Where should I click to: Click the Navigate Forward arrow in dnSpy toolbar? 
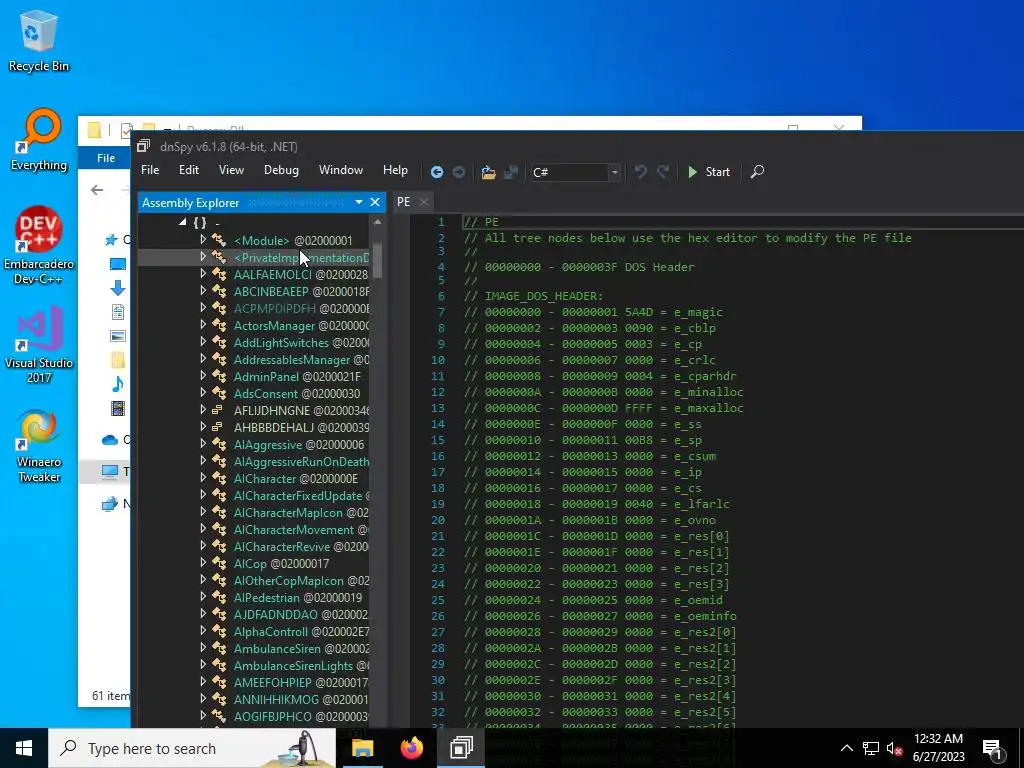459,172
